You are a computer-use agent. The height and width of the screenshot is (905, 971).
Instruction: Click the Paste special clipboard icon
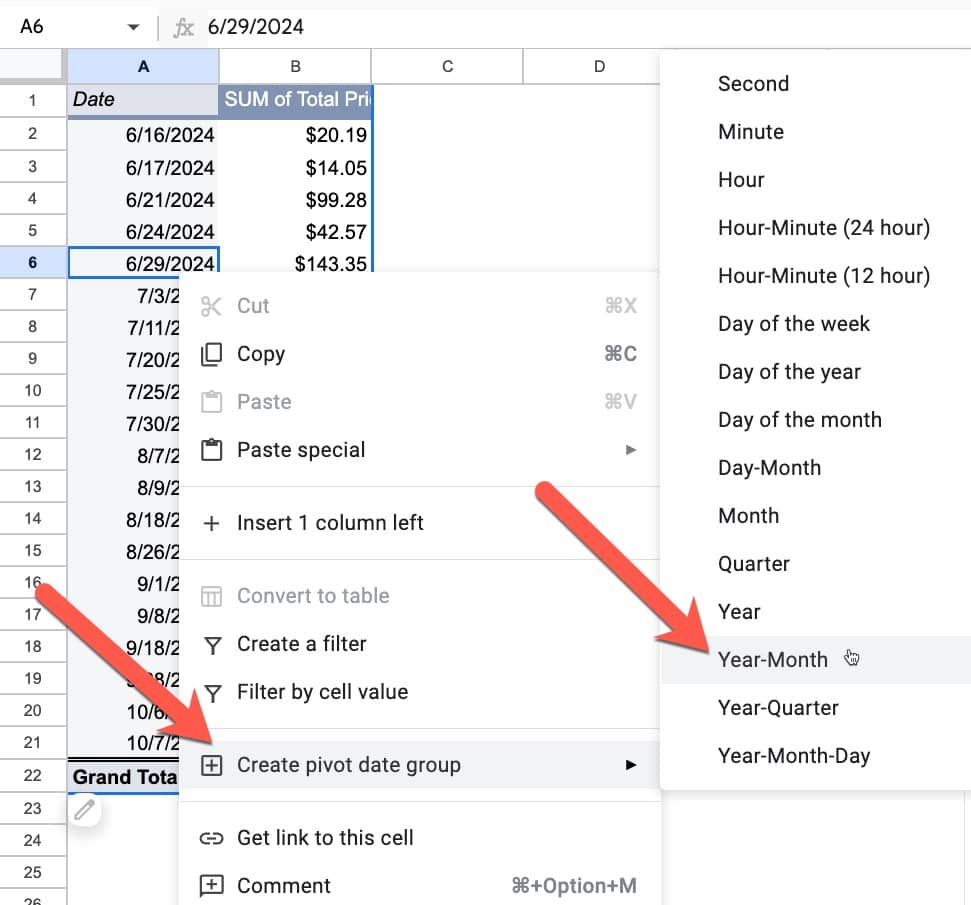[211, 450]
